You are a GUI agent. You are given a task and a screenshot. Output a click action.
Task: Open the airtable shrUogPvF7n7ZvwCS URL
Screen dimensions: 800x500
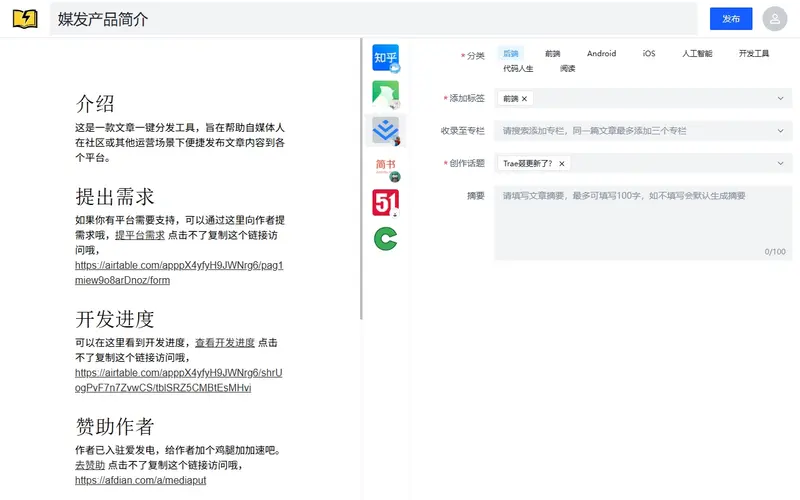pyautogui.click(x=179, y=380)
